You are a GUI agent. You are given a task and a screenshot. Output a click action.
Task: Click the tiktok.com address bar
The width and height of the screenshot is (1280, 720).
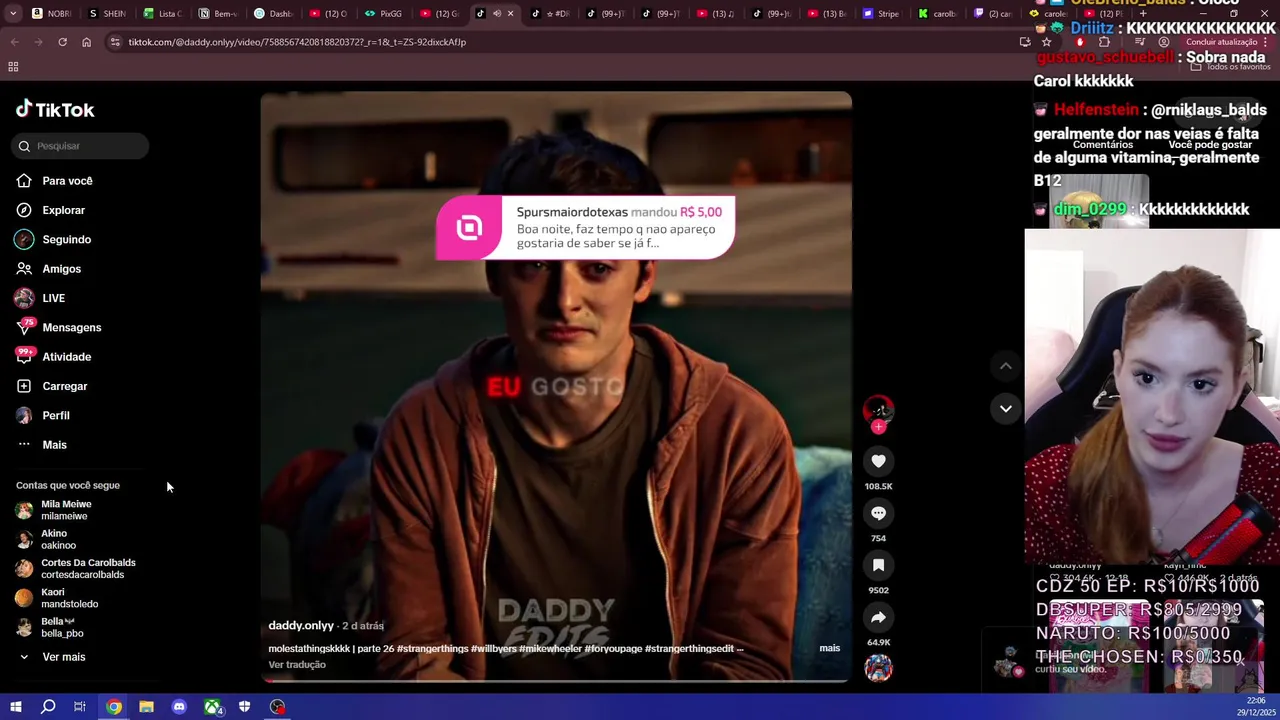560,42
